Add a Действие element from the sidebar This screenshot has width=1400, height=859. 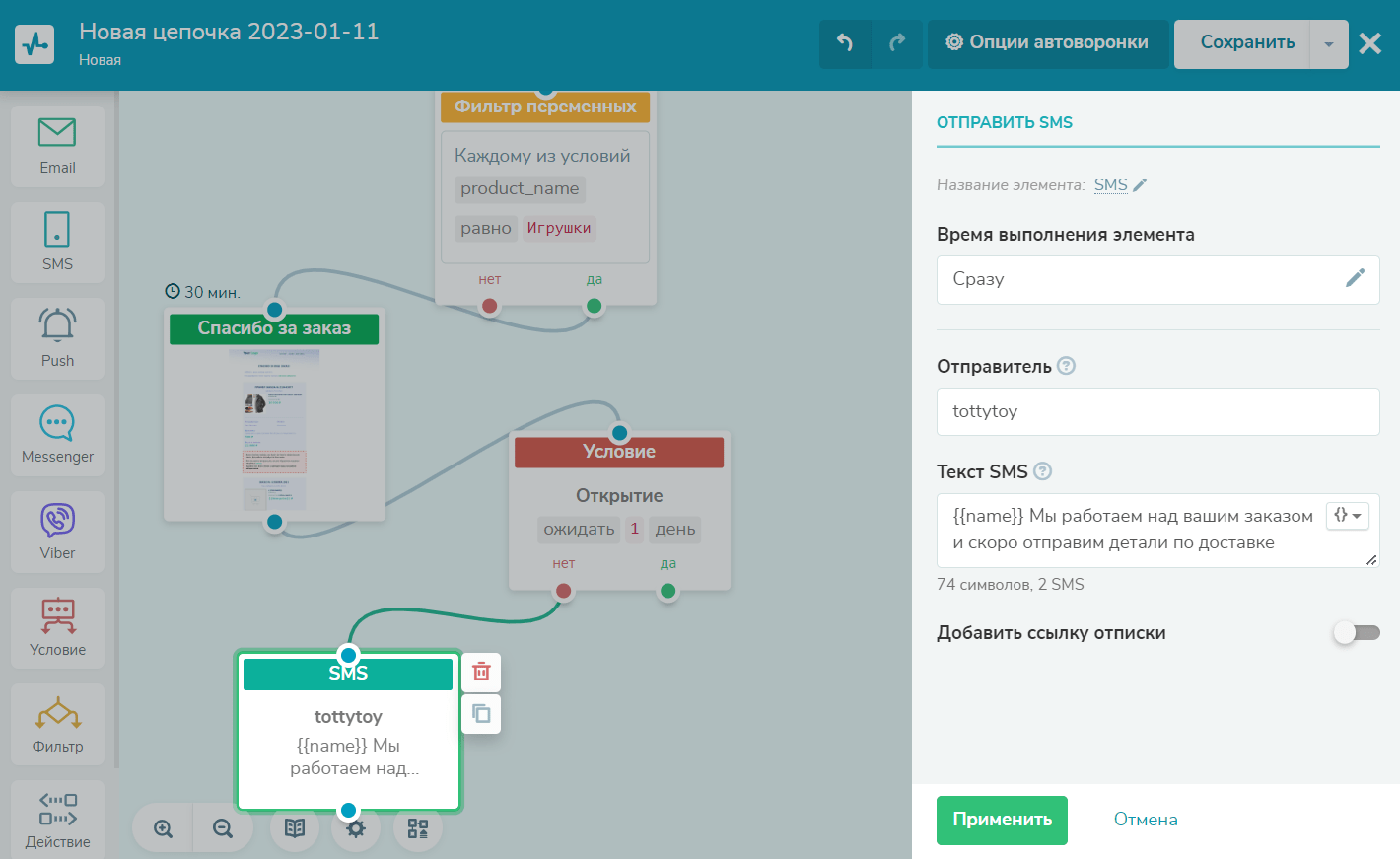pyautogui.click(x=57, y=821)
